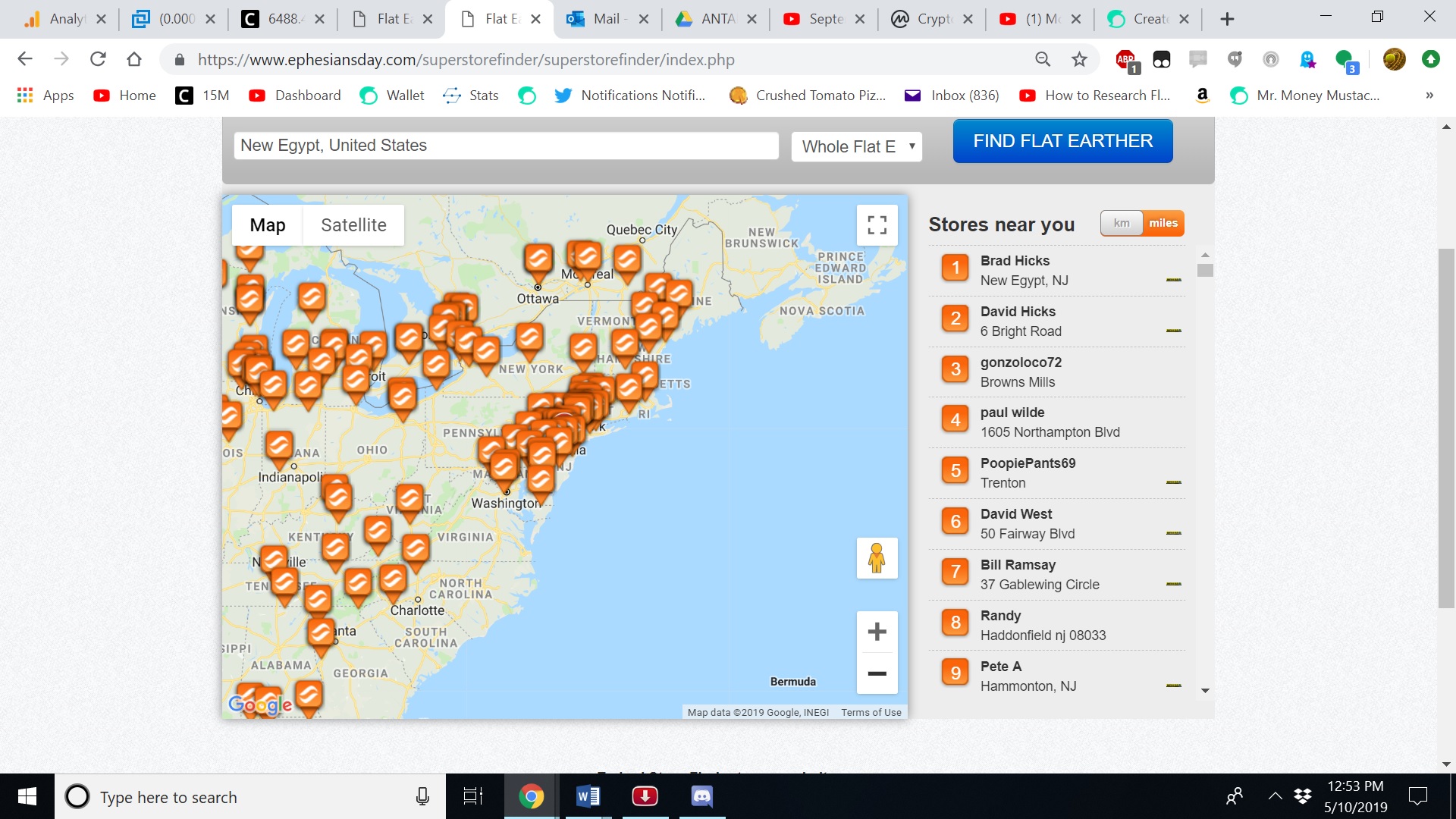
Task: Open the red download app on taskbar
Action: [645, 796]
